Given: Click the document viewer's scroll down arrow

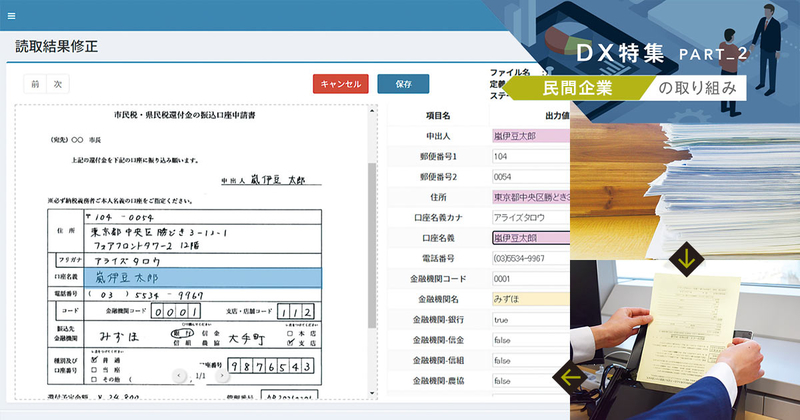Looking at the screenshot, I should click(x=372, y=393).
